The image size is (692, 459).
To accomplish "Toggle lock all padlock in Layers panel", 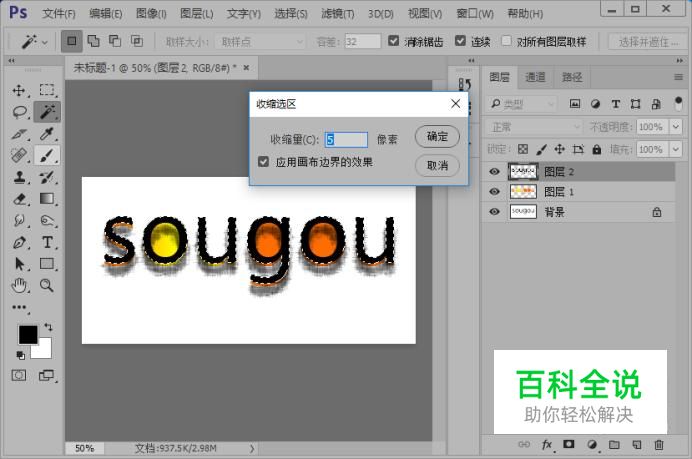I will coord(597,150).
